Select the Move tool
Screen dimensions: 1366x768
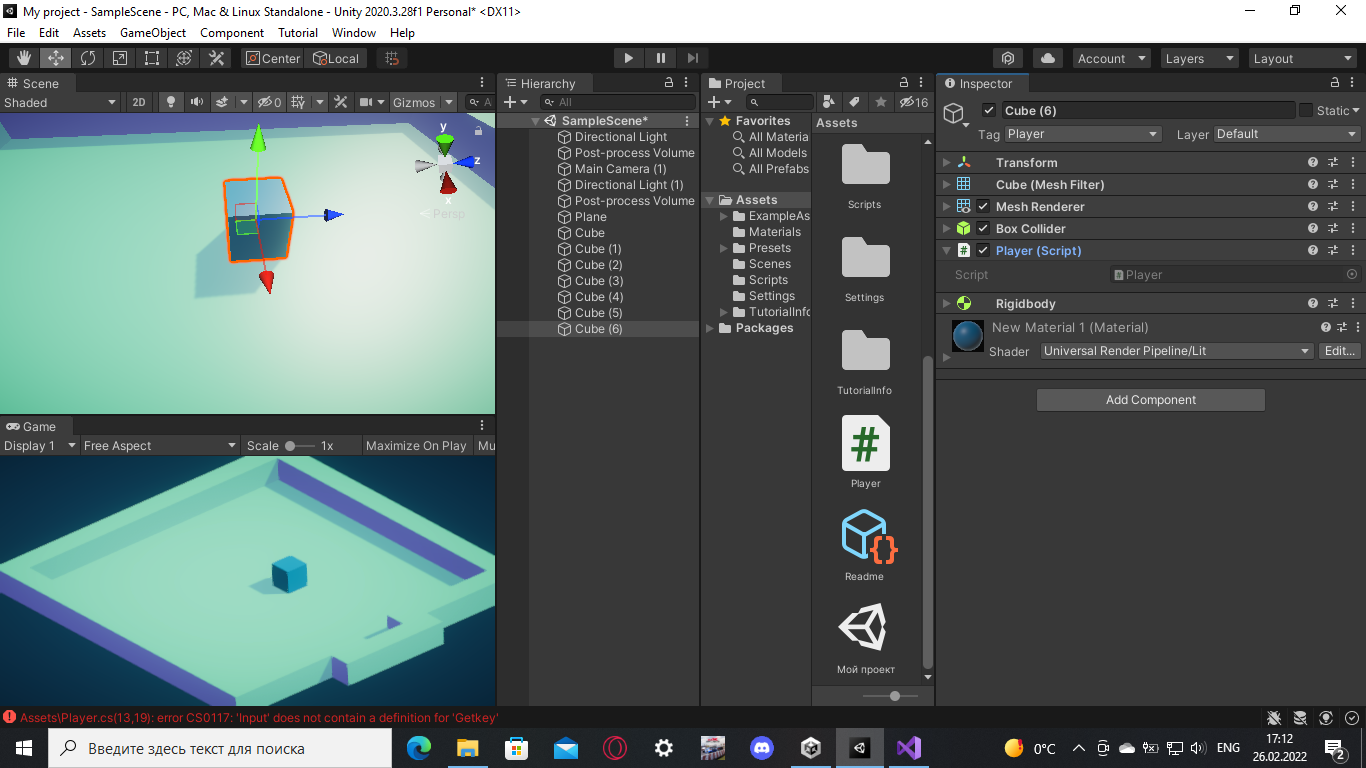56,58
